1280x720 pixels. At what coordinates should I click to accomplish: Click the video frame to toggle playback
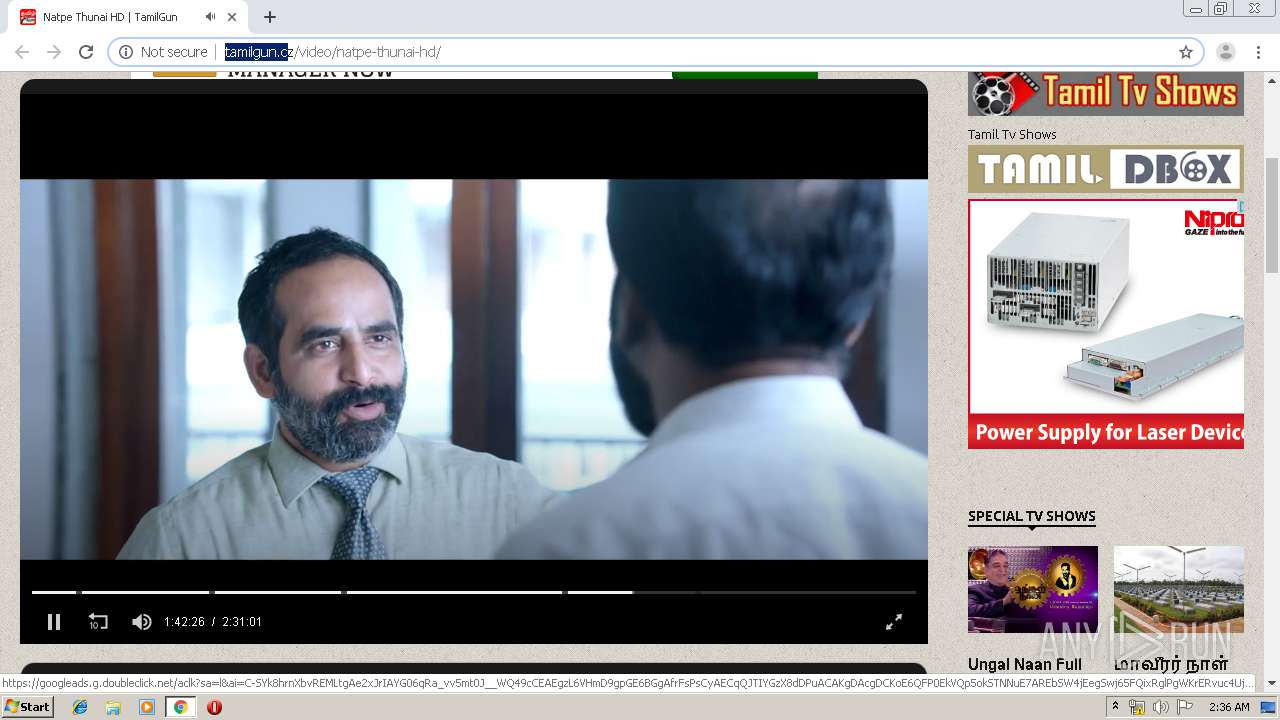tap(474, 369)
